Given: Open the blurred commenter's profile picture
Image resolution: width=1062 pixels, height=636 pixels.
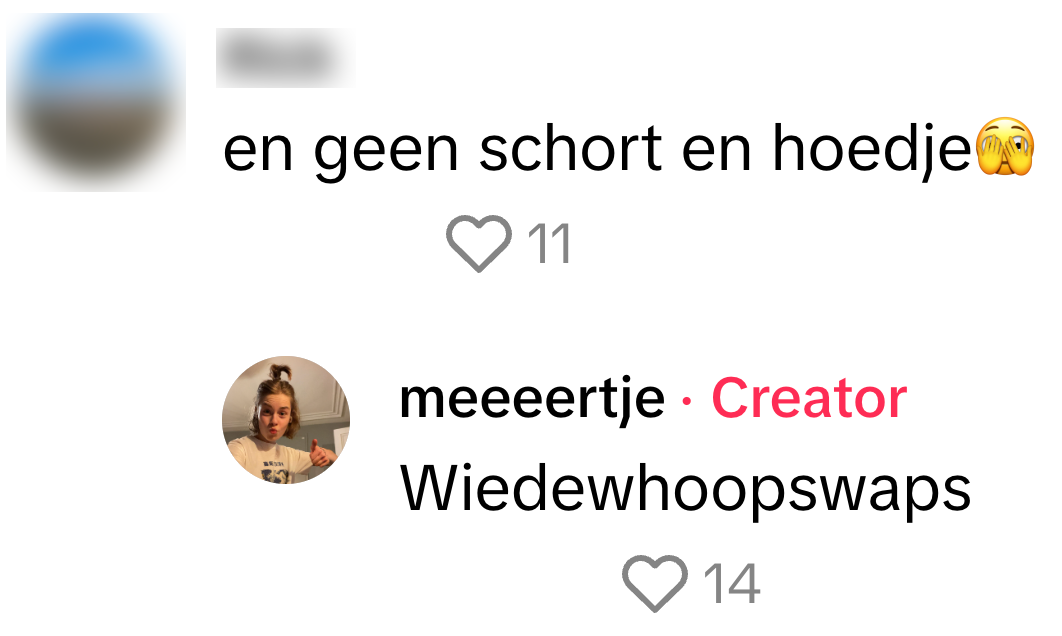Looking at the screenshot, I should (x=95, y=101).
